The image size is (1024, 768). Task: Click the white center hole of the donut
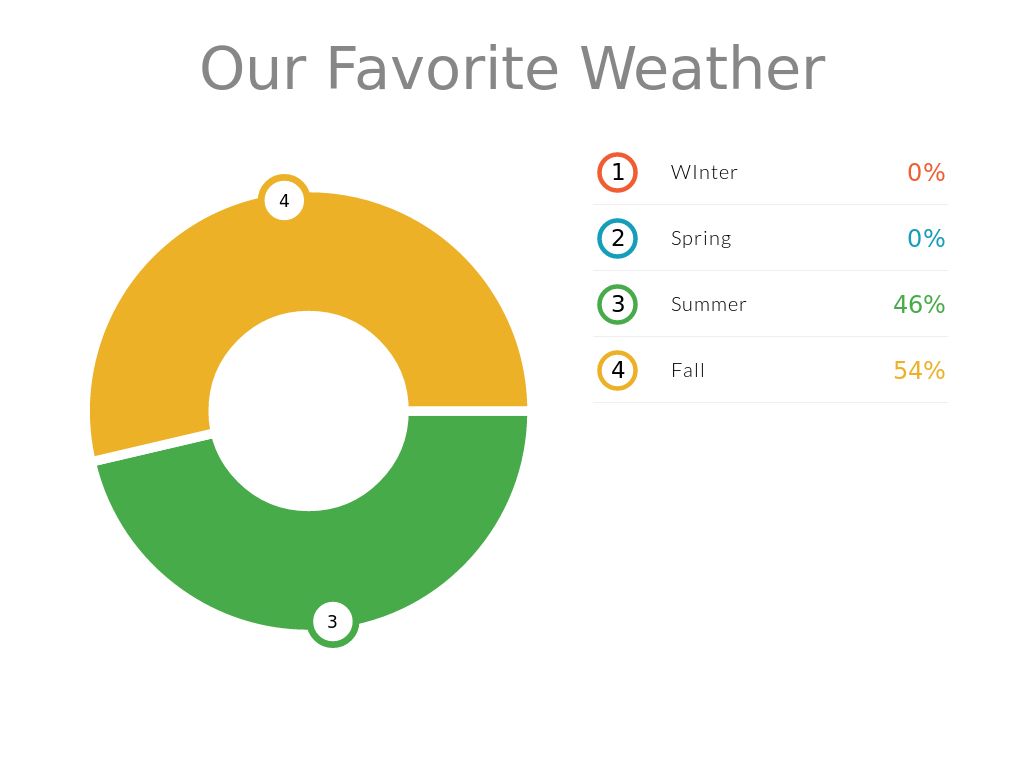pyautogui.click(x=308, y=411)
